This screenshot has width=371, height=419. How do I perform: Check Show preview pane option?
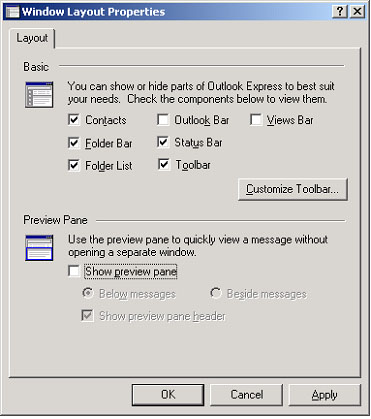point(74,271)
